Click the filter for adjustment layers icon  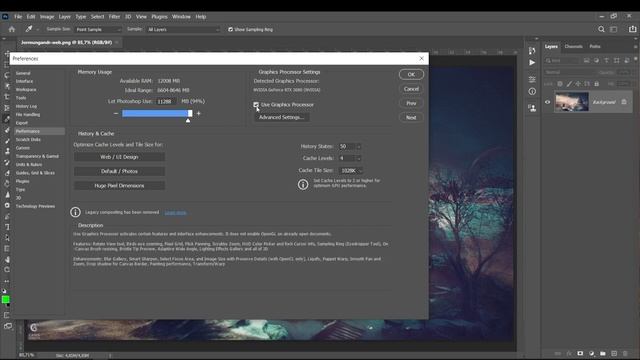click(x=596, y=60)
